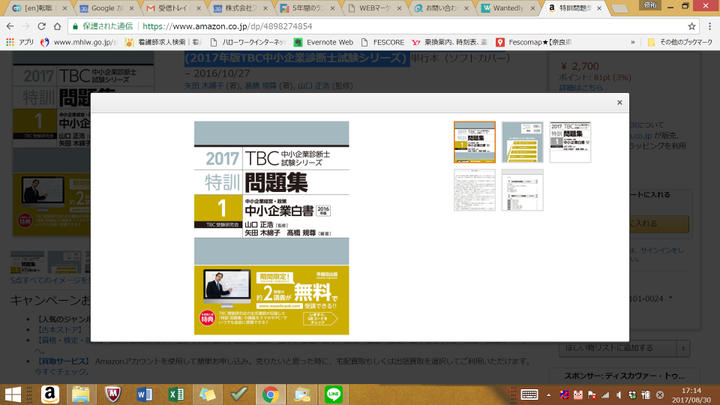Switch to the Wantedly tab
Image resolution: width=720 pixels, height=405 pixels.
[x=508, y=8]
